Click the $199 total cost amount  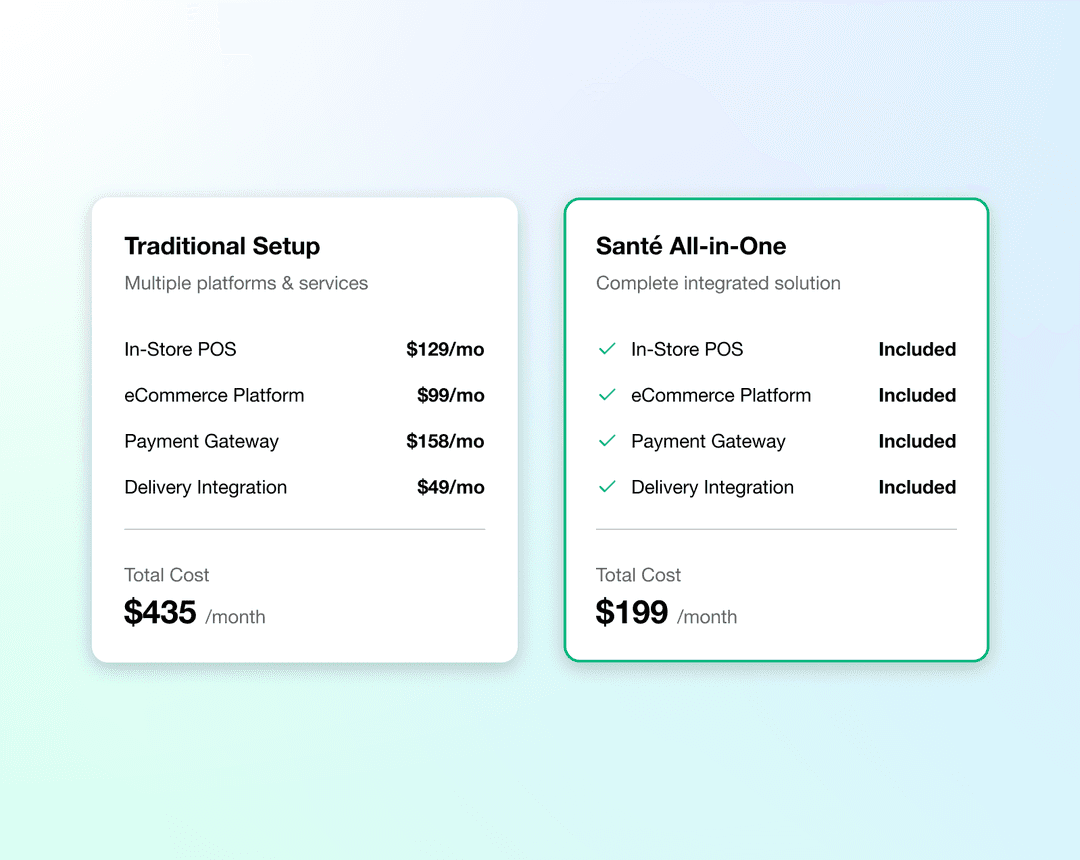[x=632, y=612]
